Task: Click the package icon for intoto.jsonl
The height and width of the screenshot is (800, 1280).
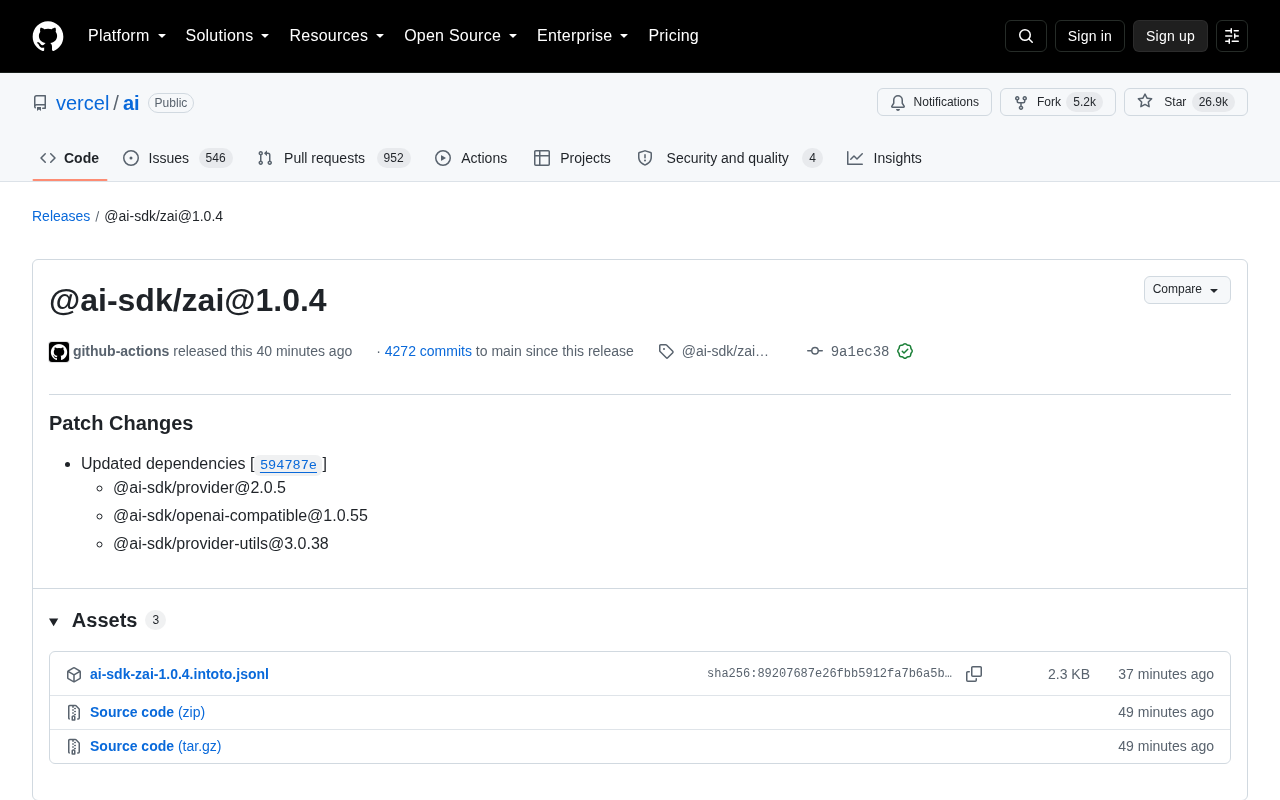Action: tap(74, 675)
